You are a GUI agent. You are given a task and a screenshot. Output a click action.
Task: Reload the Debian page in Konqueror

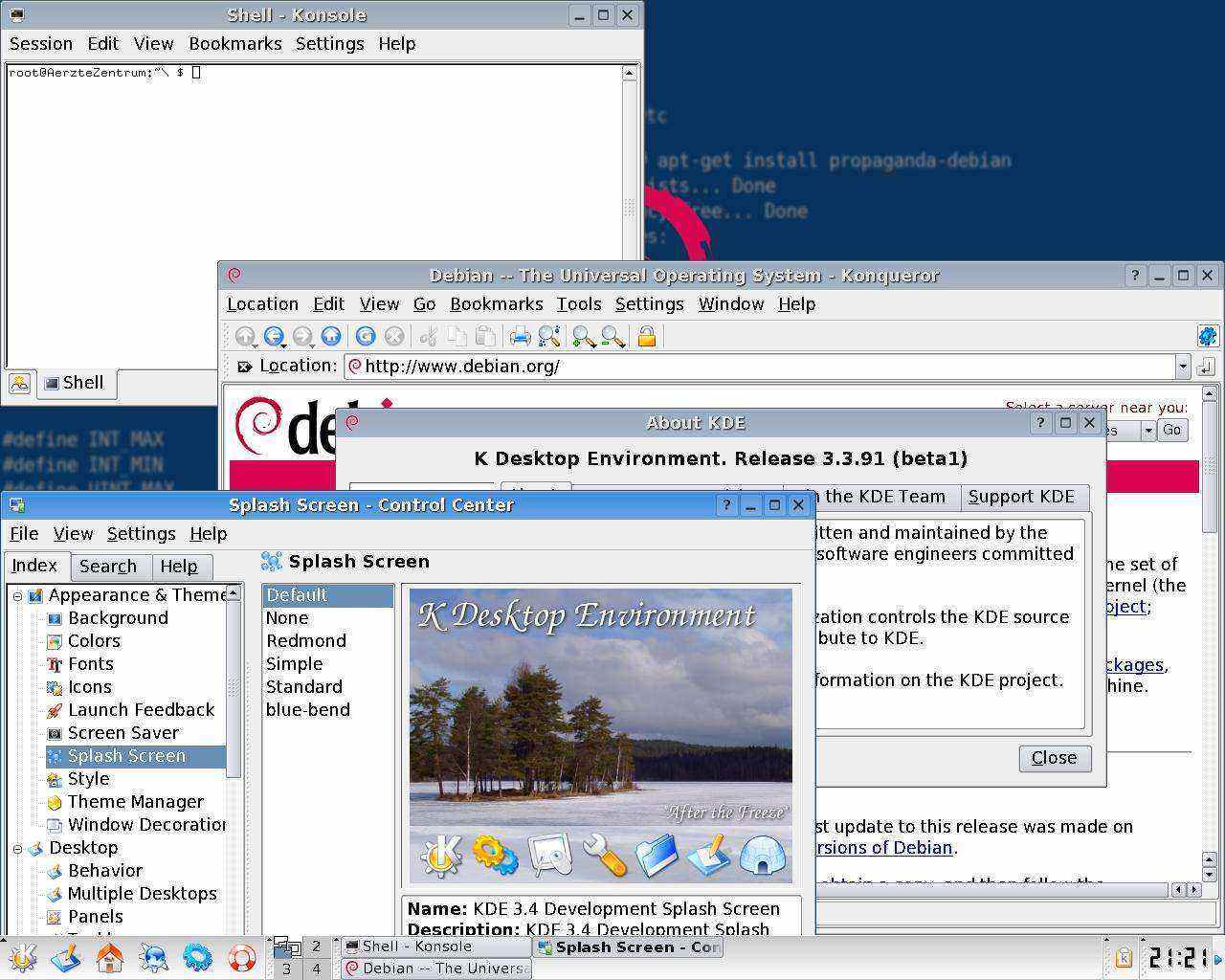365,336
